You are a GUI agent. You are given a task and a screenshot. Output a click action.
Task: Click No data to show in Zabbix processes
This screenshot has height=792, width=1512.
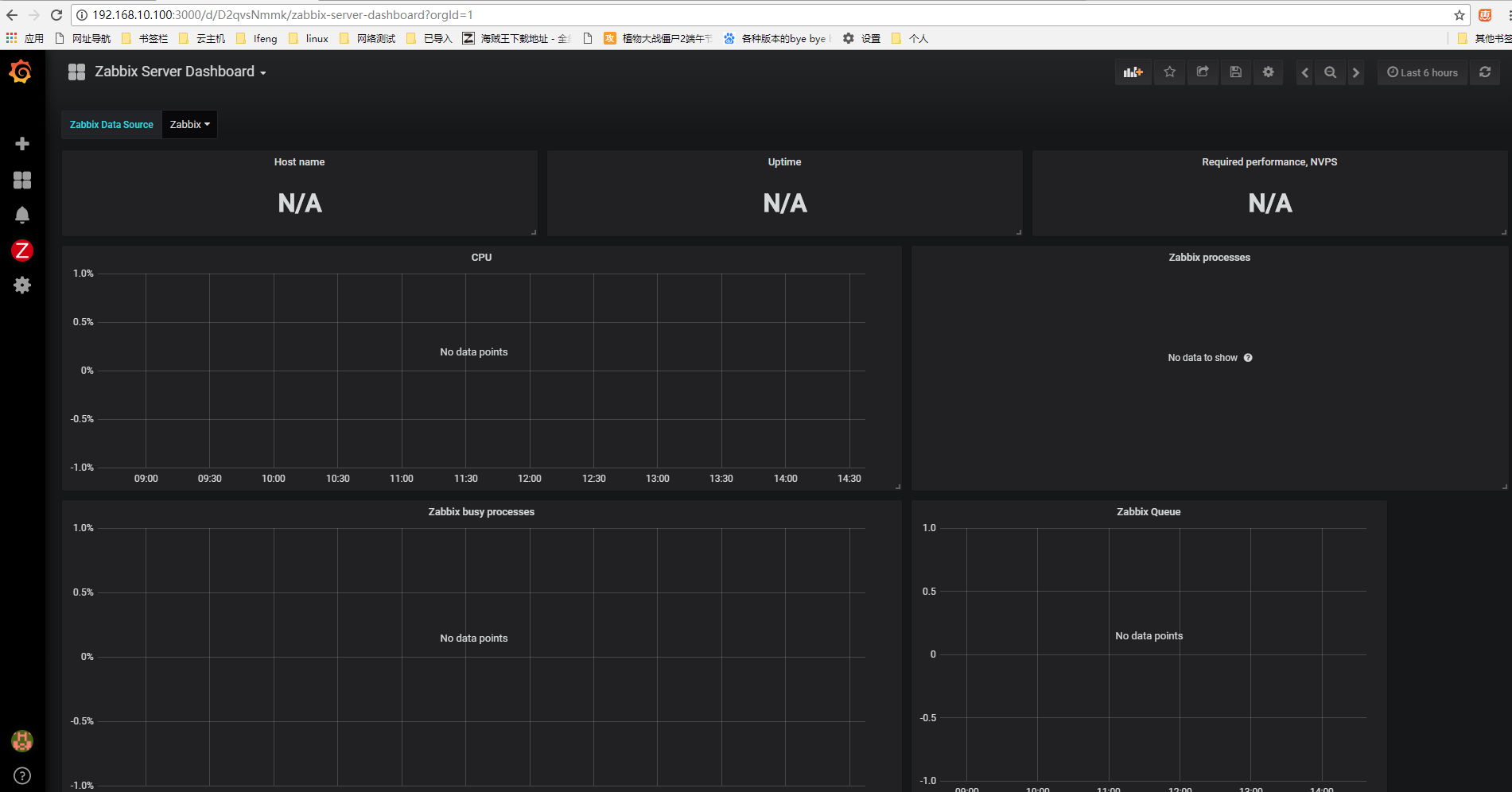[1203, 358]
